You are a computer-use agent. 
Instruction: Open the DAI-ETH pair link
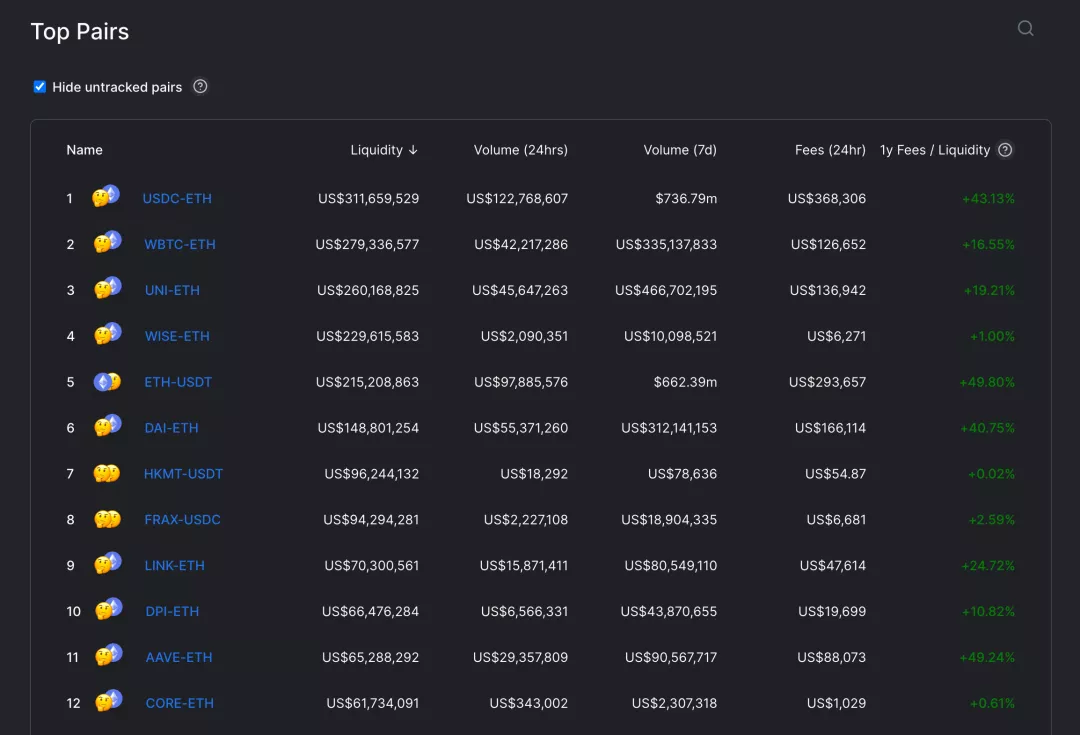172,428
